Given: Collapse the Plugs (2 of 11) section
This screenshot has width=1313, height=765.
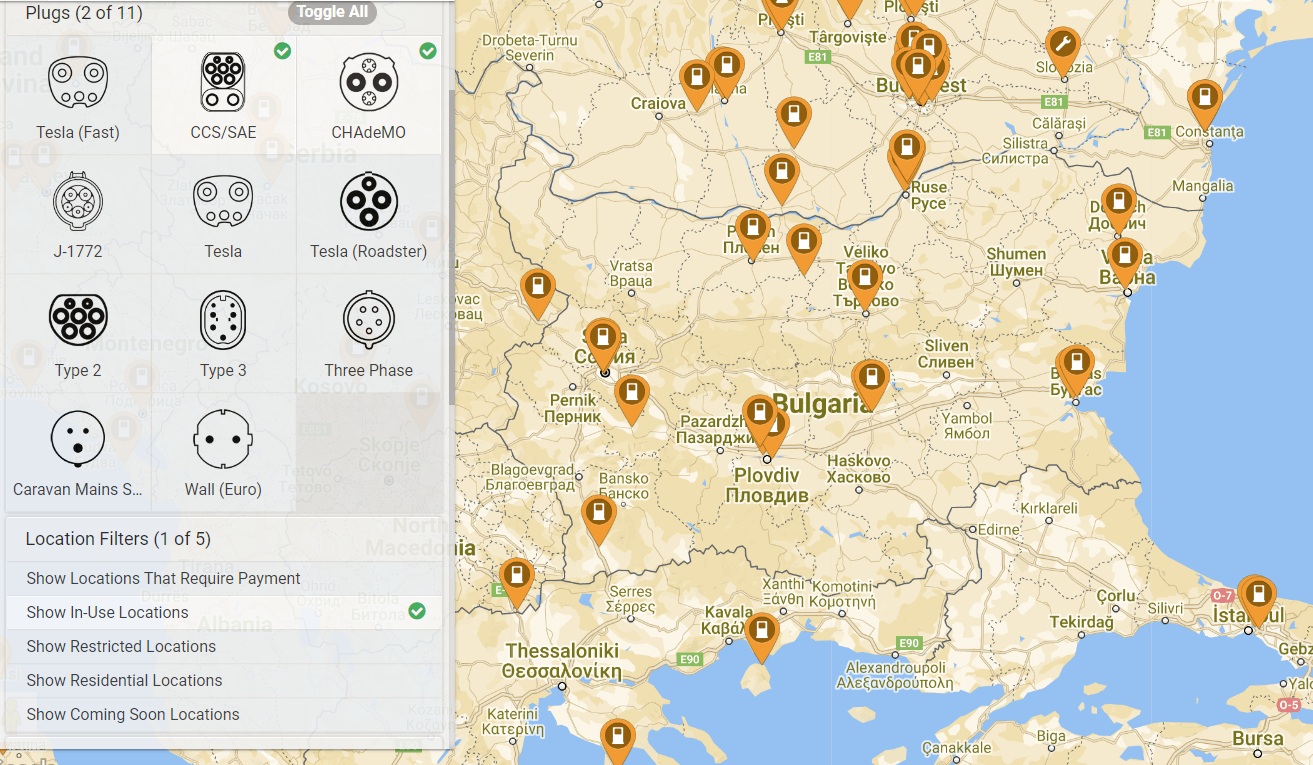Looking at the screenshot, I should (x=85, y=13).
